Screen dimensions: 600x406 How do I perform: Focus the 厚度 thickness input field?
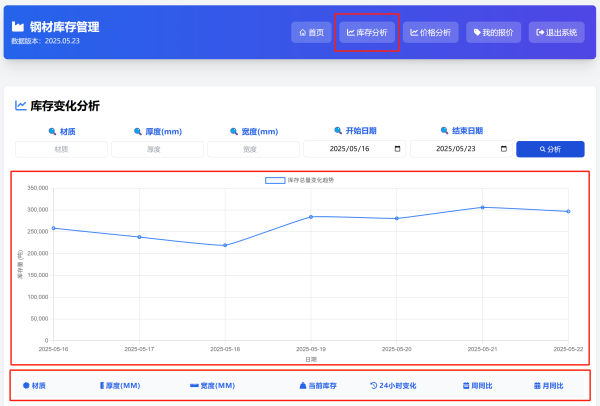(x=157, y=149)
